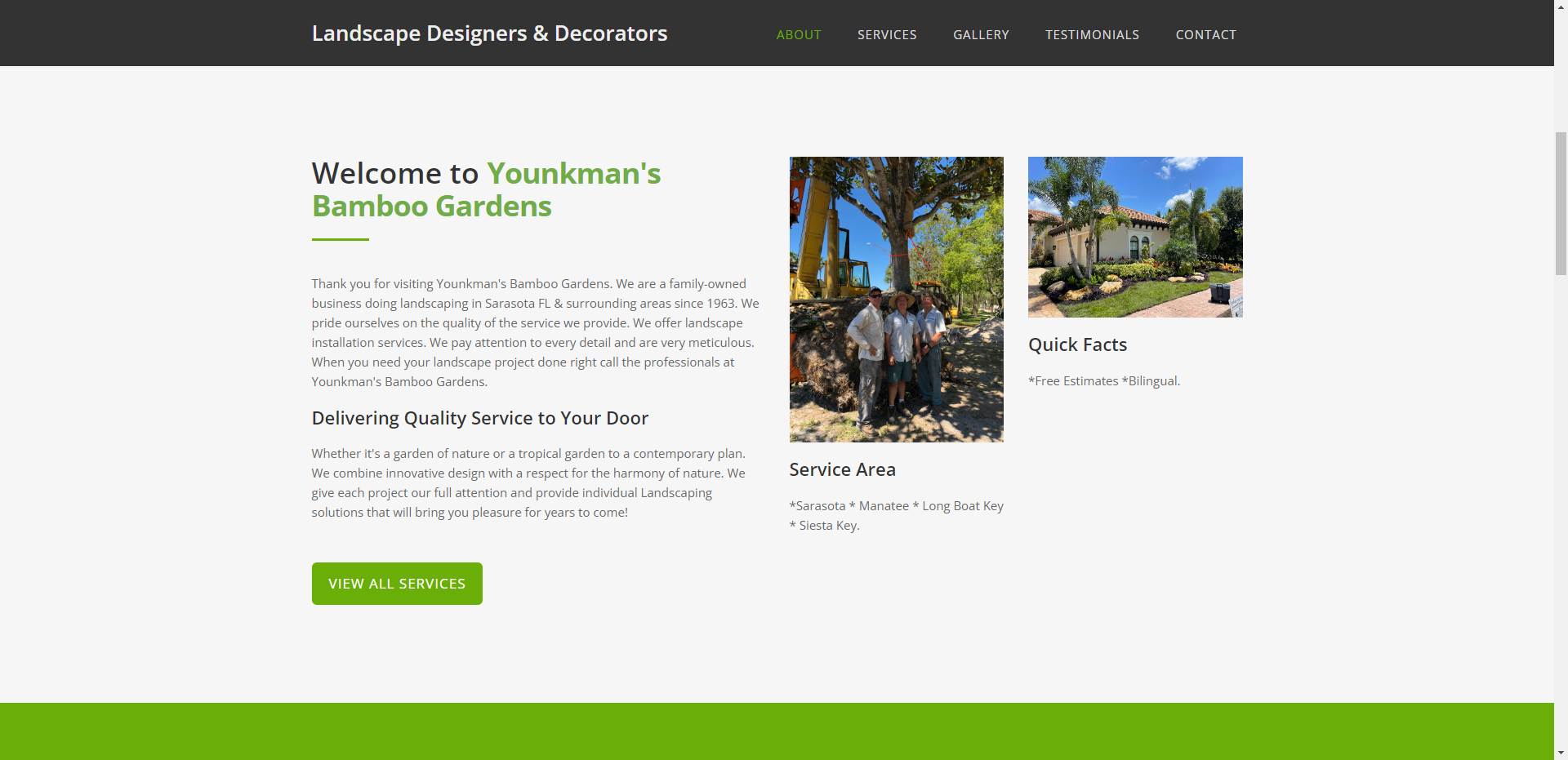Click the green banner section at page bottom
The height and width of the screenshot is (760, 1568).
(x=776, y=731)
